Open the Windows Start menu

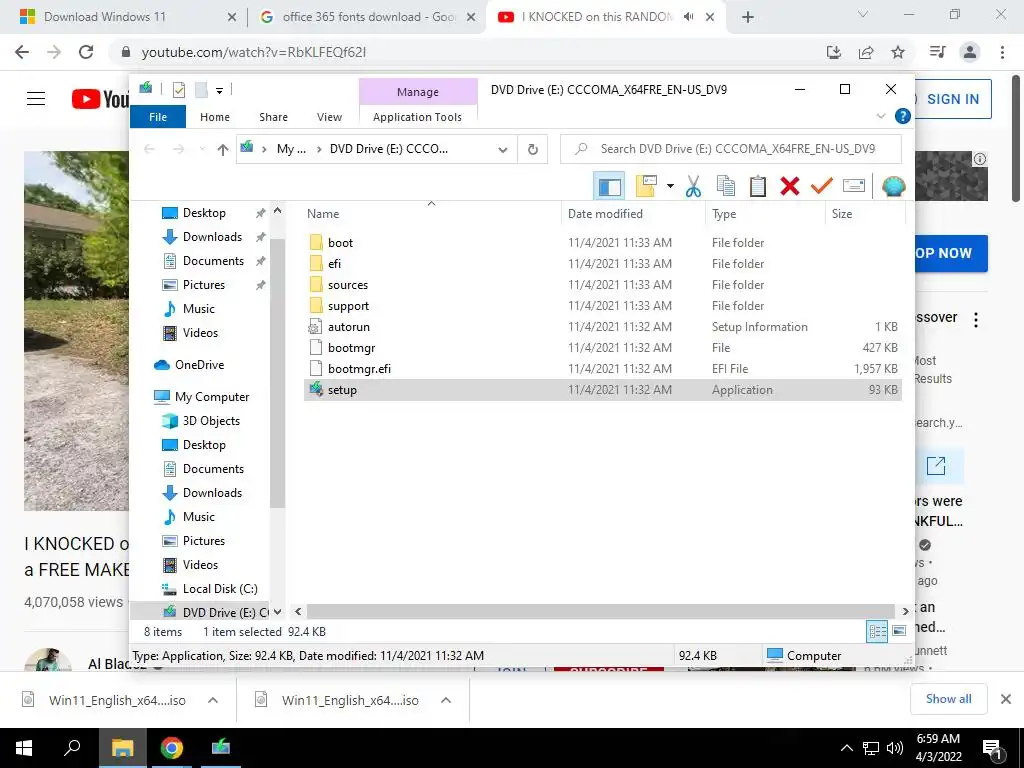(24, 748)
